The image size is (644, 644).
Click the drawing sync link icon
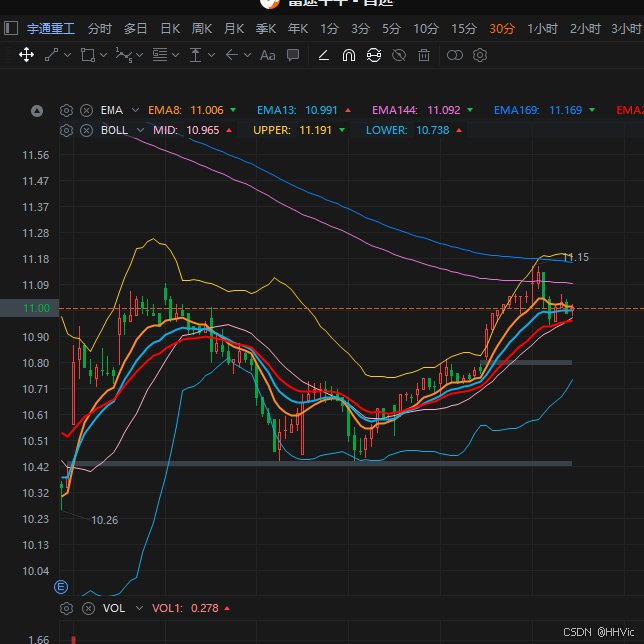click(374, 55)
